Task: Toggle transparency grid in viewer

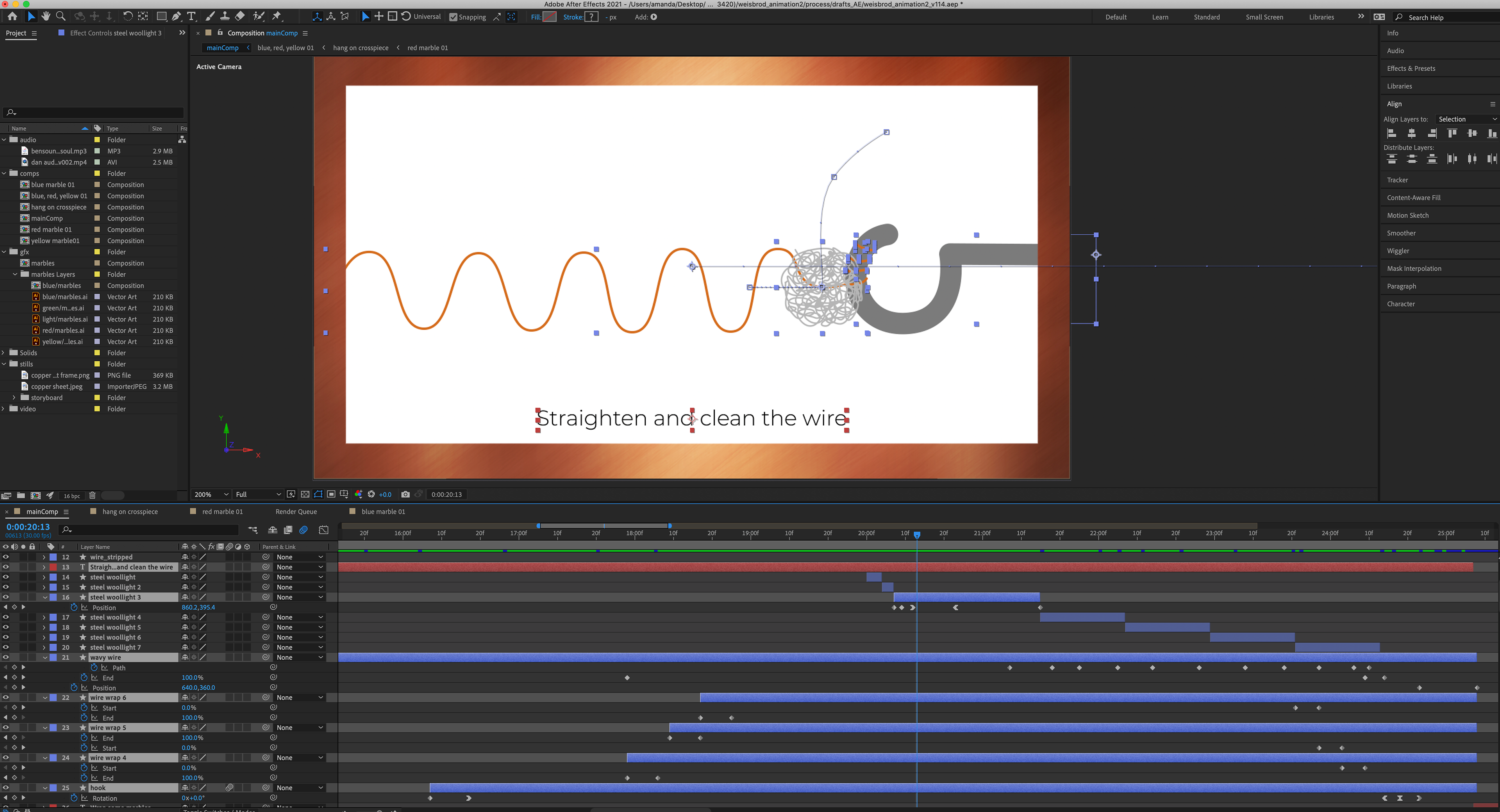Action: [x=305, y=494]
